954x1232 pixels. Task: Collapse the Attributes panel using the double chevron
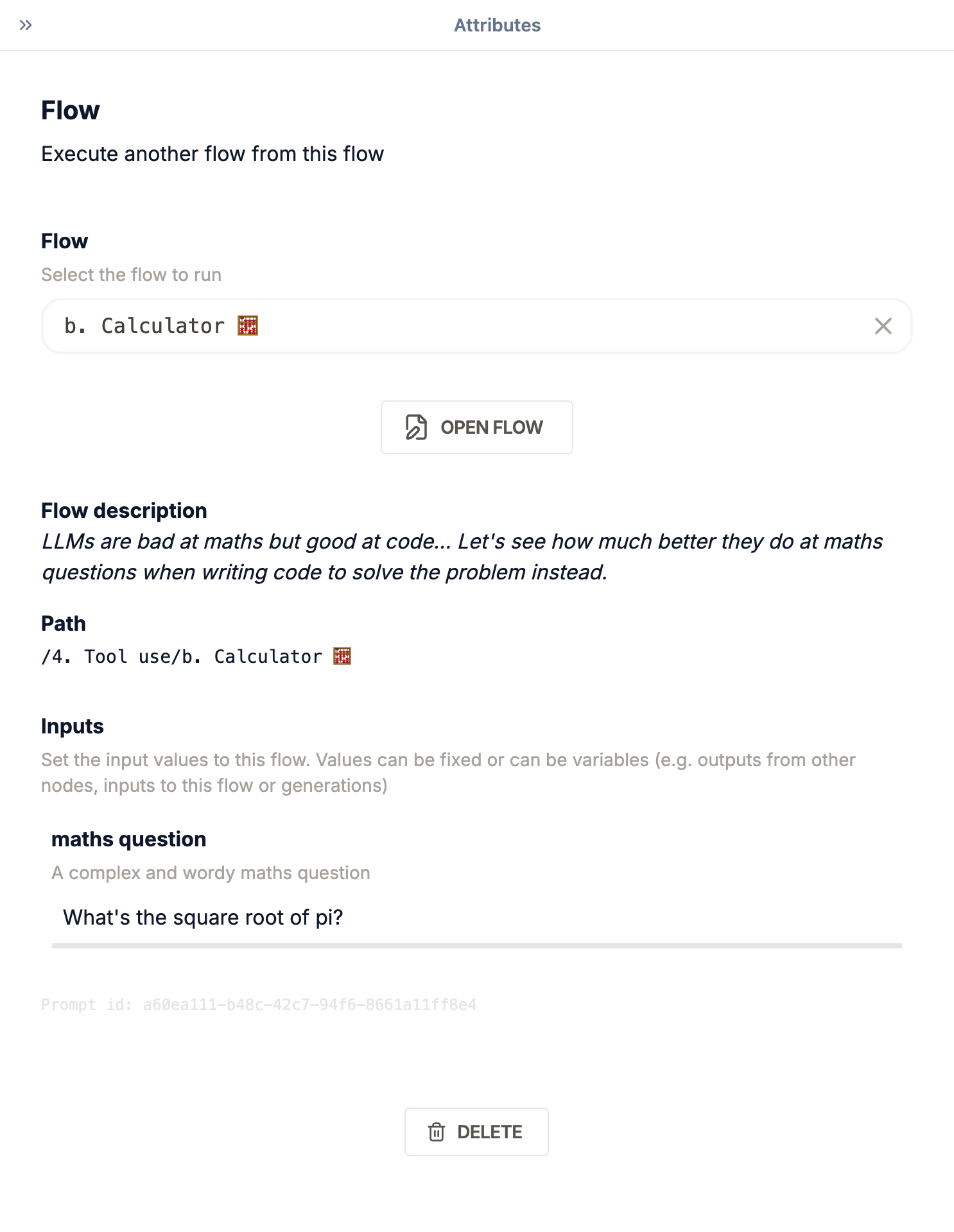click(26, 26)
